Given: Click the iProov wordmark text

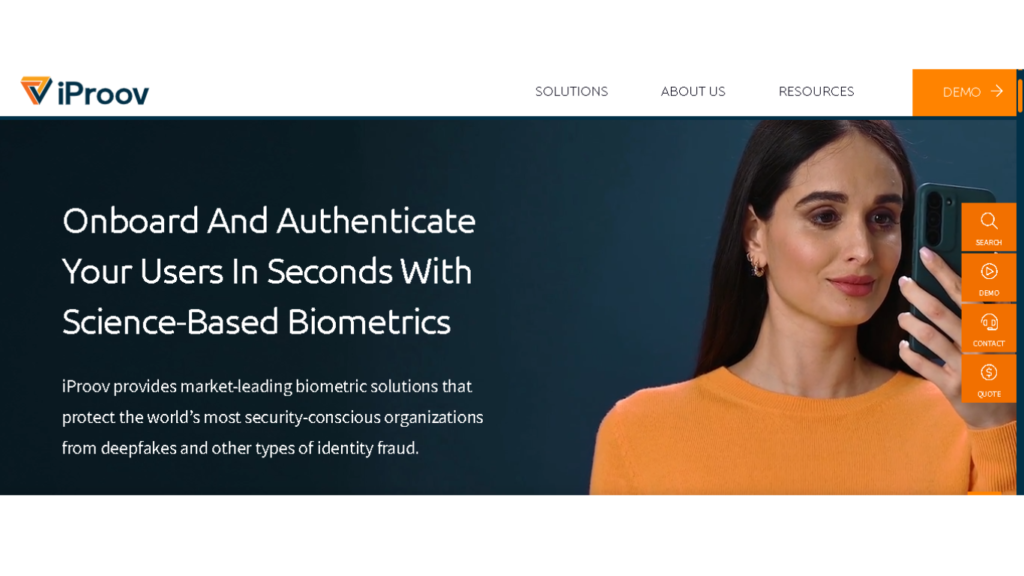Looking at the screenshot, I should [103, 93].
